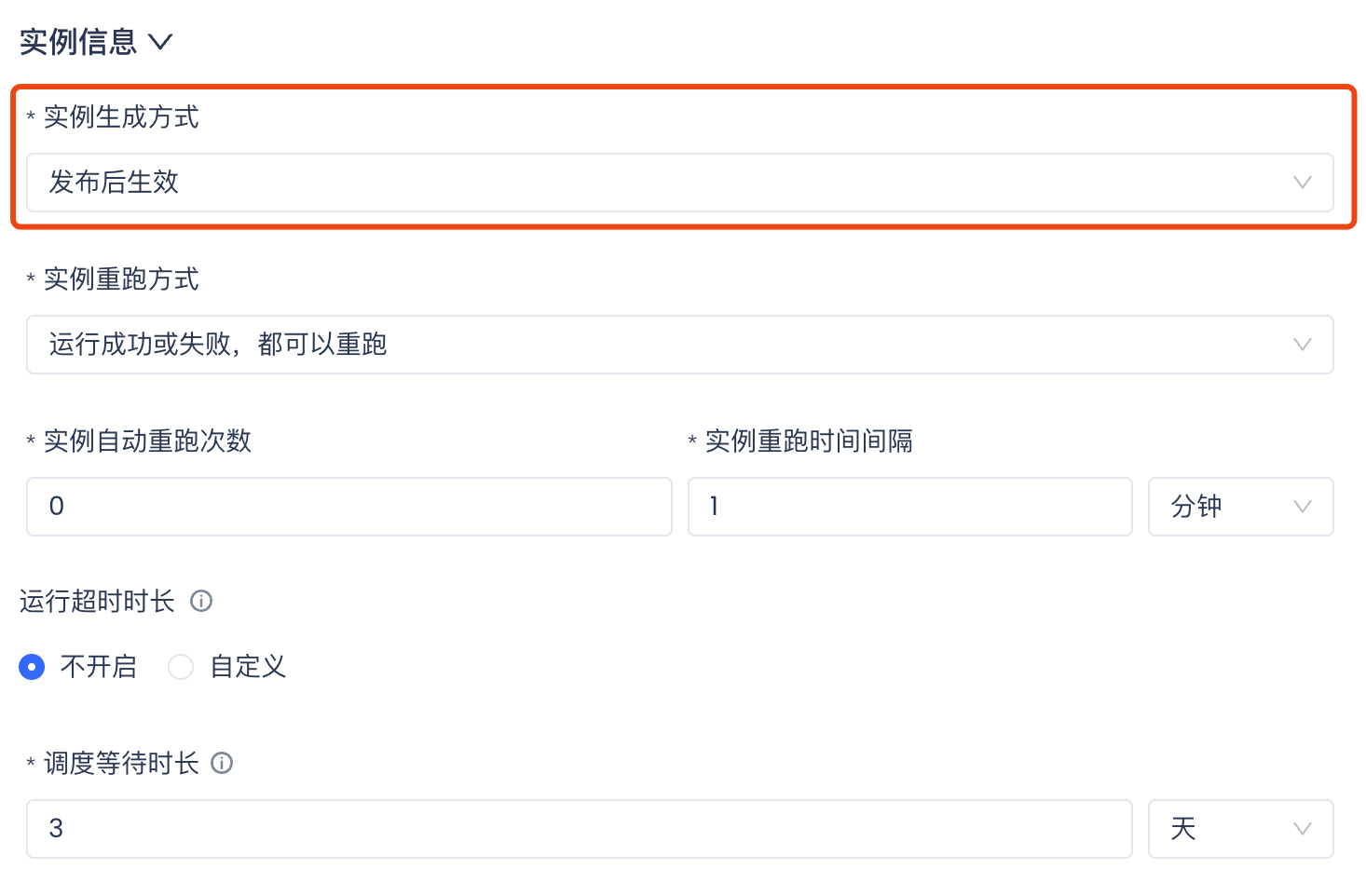
Task: Click chevron on 运行成功或失败 select
Action: (x=1302, y=345)
